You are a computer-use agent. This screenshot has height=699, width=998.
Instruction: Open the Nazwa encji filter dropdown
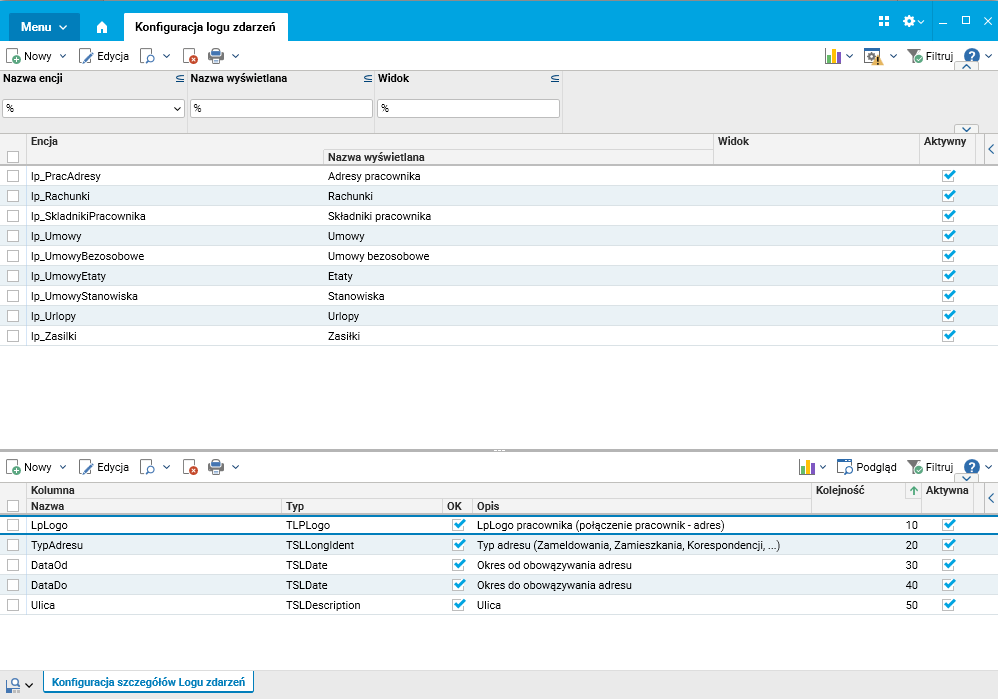178,108
